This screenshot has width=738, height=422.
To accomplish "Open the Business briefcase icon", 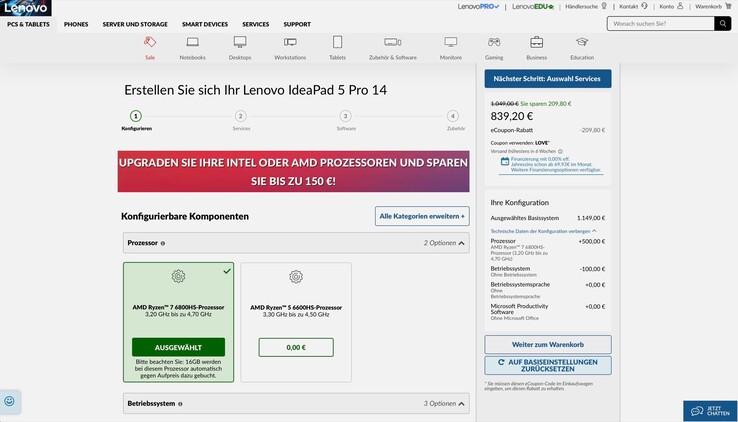I will (537, 42).
